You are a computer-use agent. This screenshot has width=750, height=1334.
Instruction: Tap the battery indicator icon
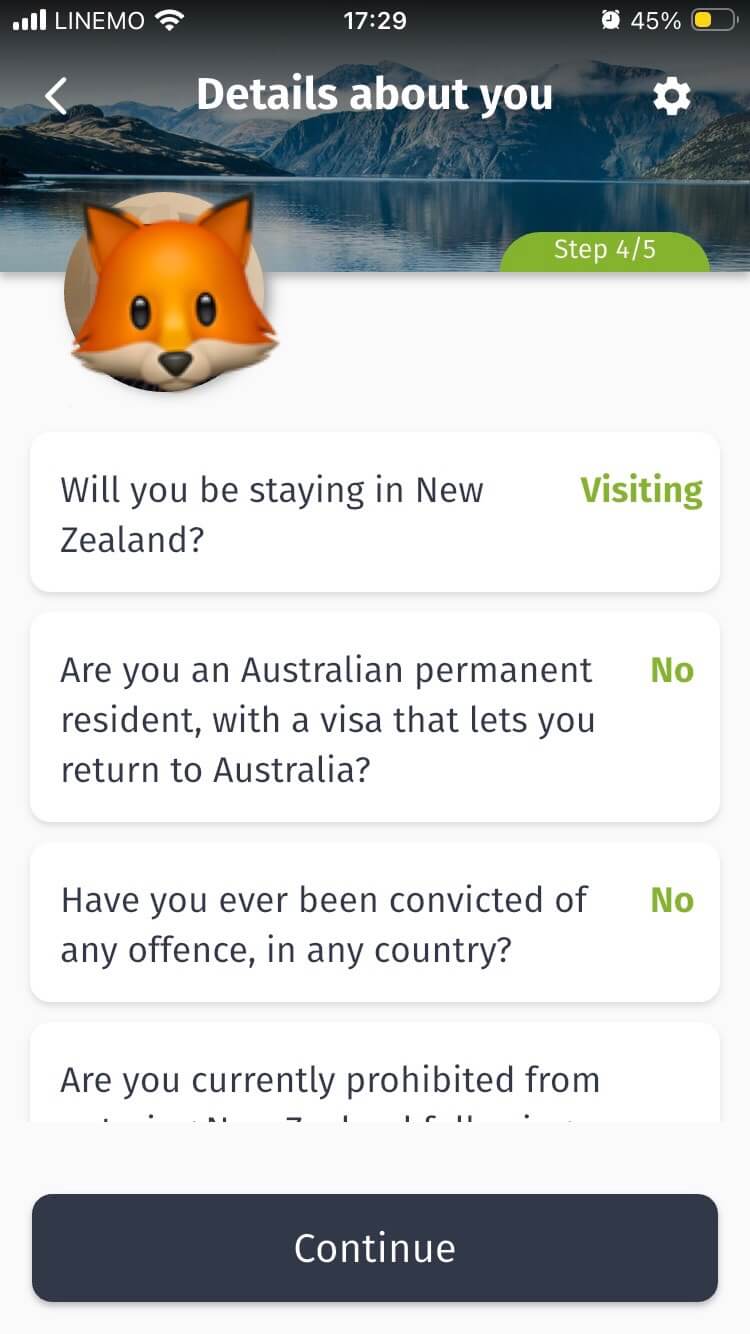[714, 20]
